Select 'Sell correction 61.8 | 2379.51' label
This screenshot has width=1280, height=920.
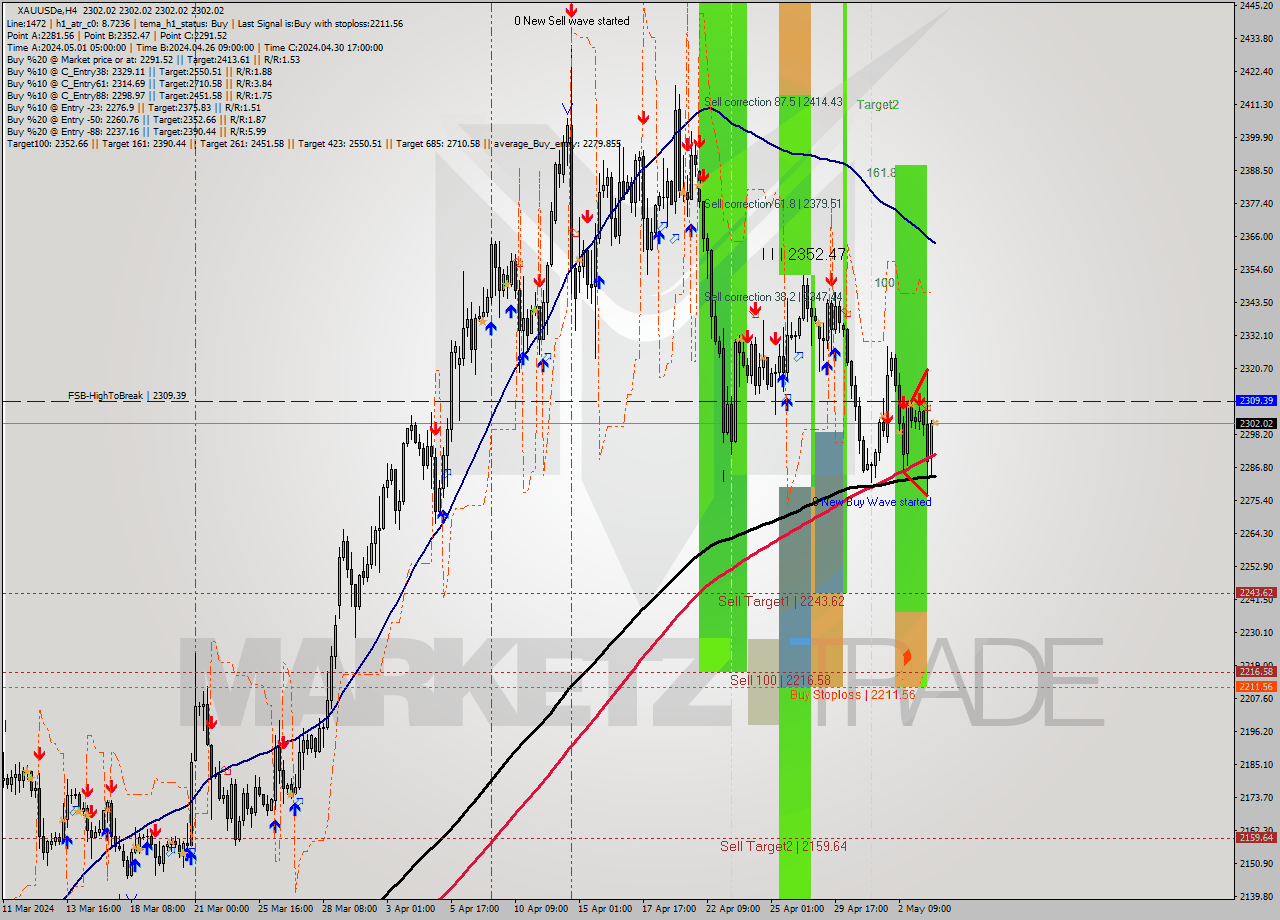773,204
